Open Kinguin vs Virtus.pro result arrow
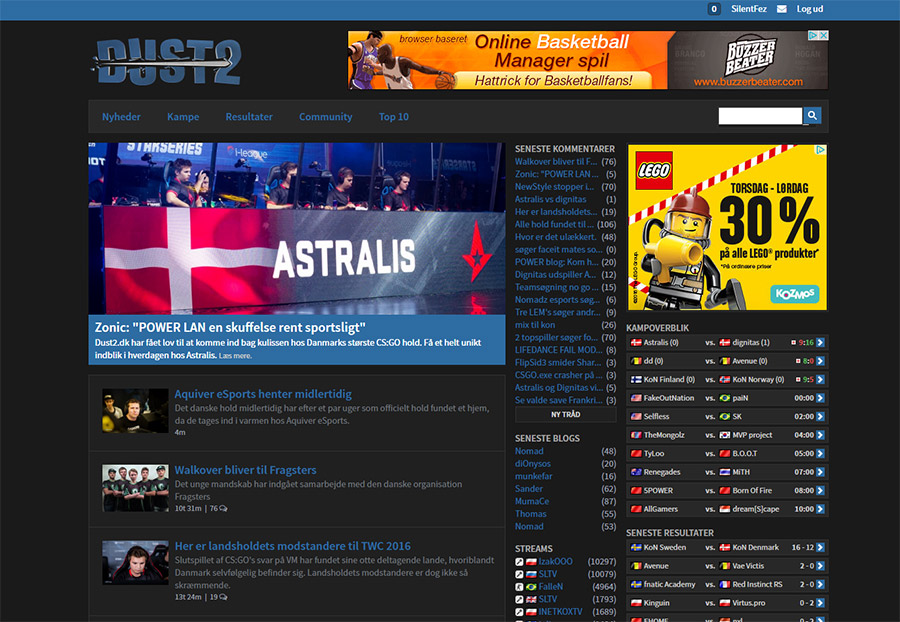Image resolution: width=900 pixels, height=622 pixels. pyautogui.click(x=820, y=603)
